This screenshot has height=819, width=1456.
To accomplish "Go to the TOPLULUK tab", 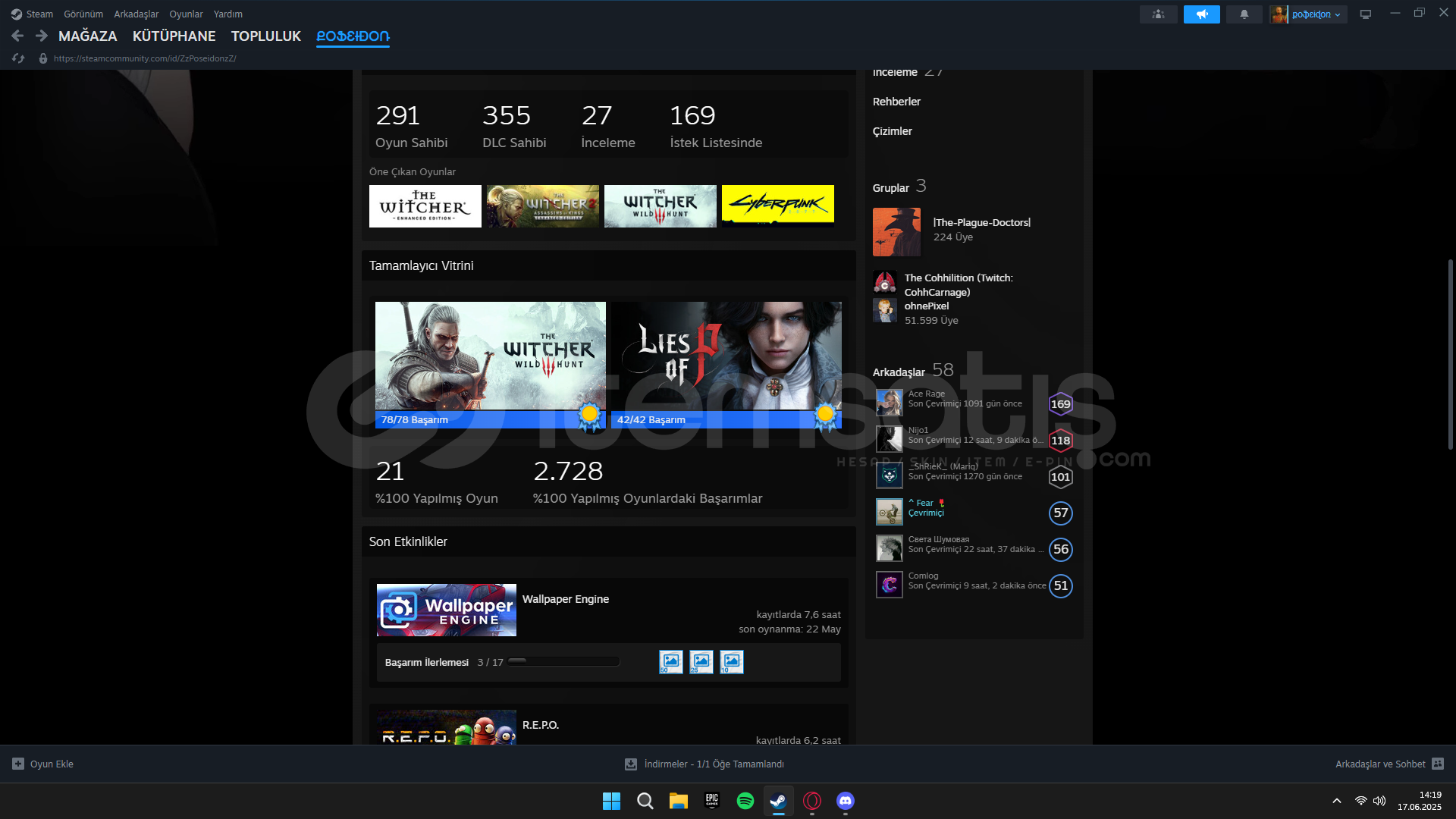I will (266, 36).
